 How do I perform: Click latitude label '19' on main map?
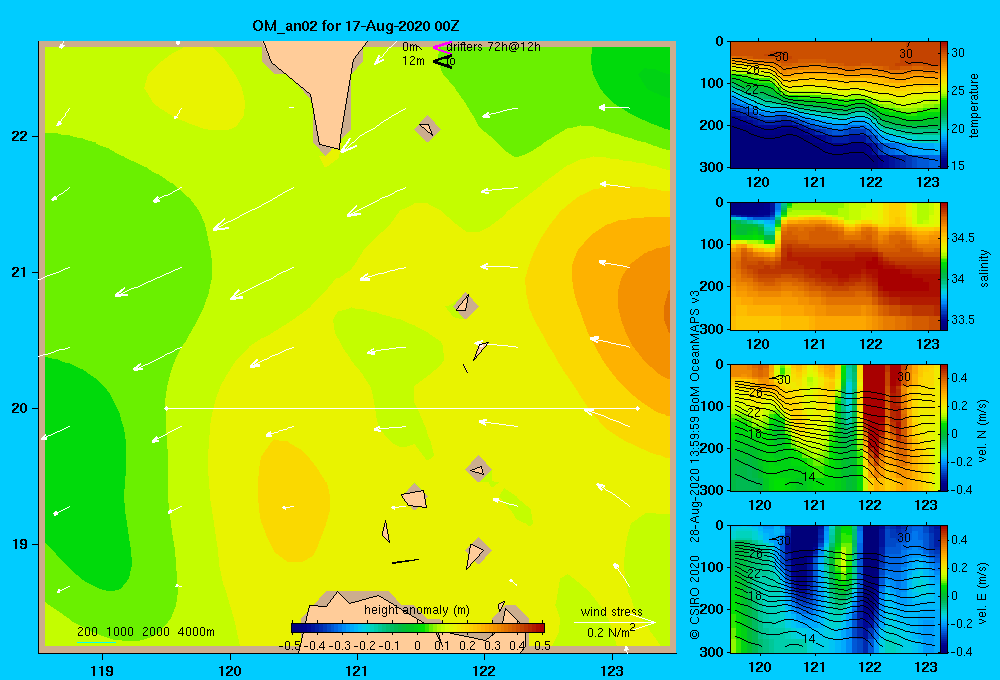[x=19, y=544]
